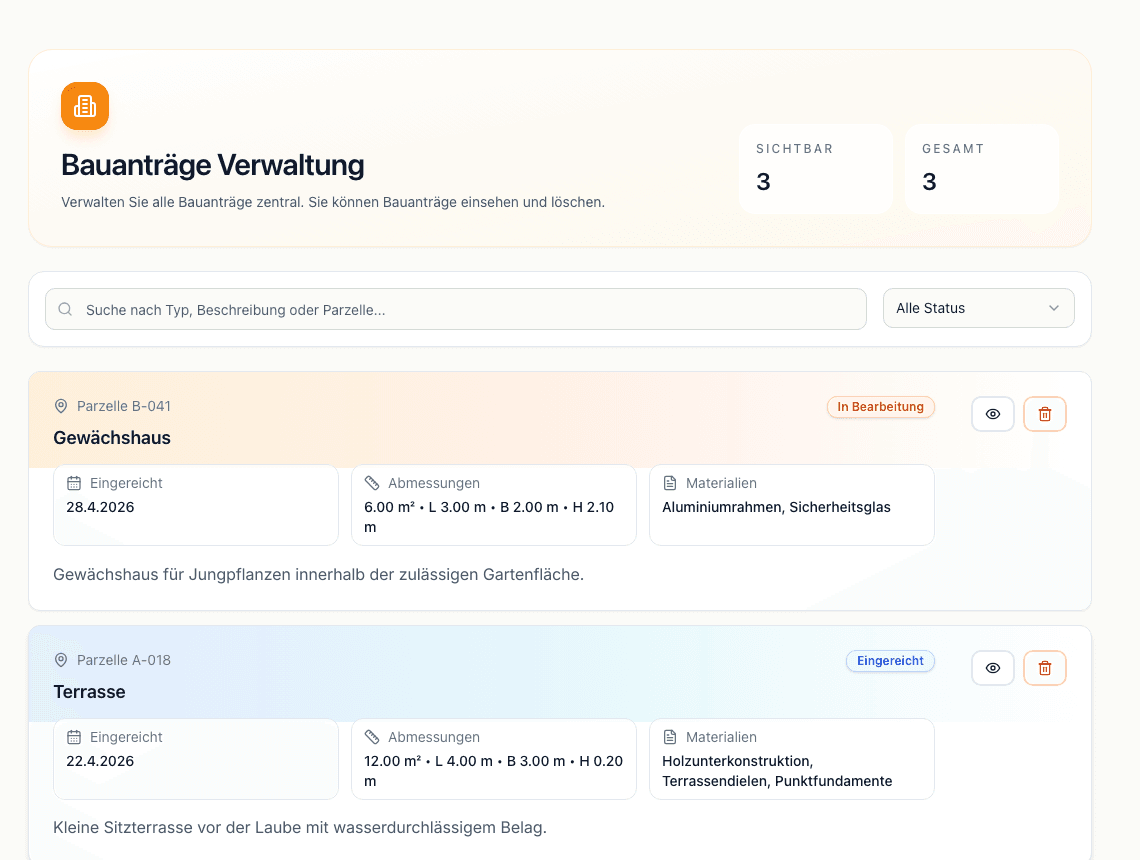The image size is (1140, 860).
Task: Click location pin next to Parzelle A-018
Action: [61, 660]
